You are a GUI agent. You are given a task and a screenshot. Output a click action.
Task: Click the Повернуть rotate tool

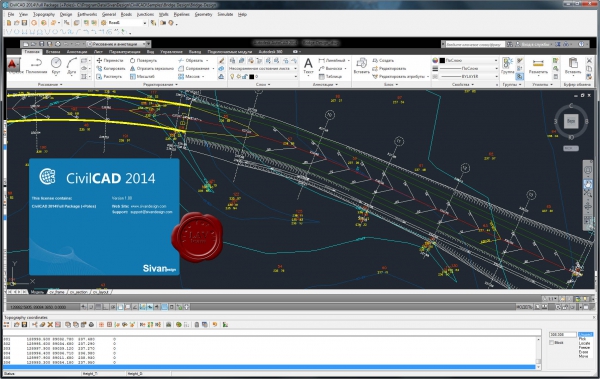(x=143, y=60)
